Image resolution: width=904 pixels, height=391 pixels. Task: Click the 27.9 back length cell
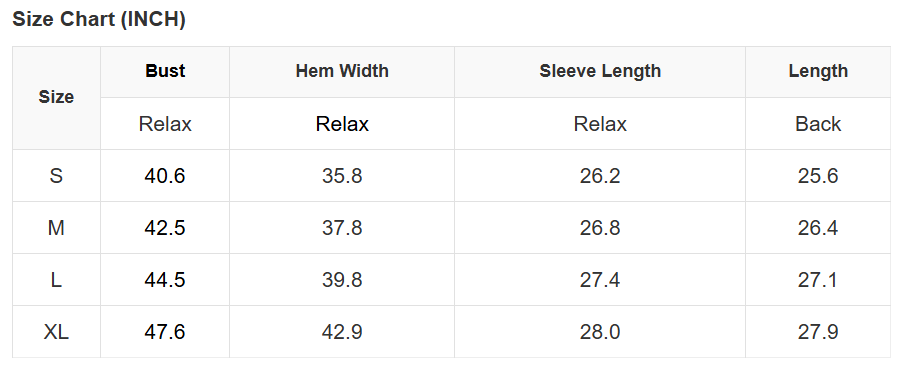[818, 332]
